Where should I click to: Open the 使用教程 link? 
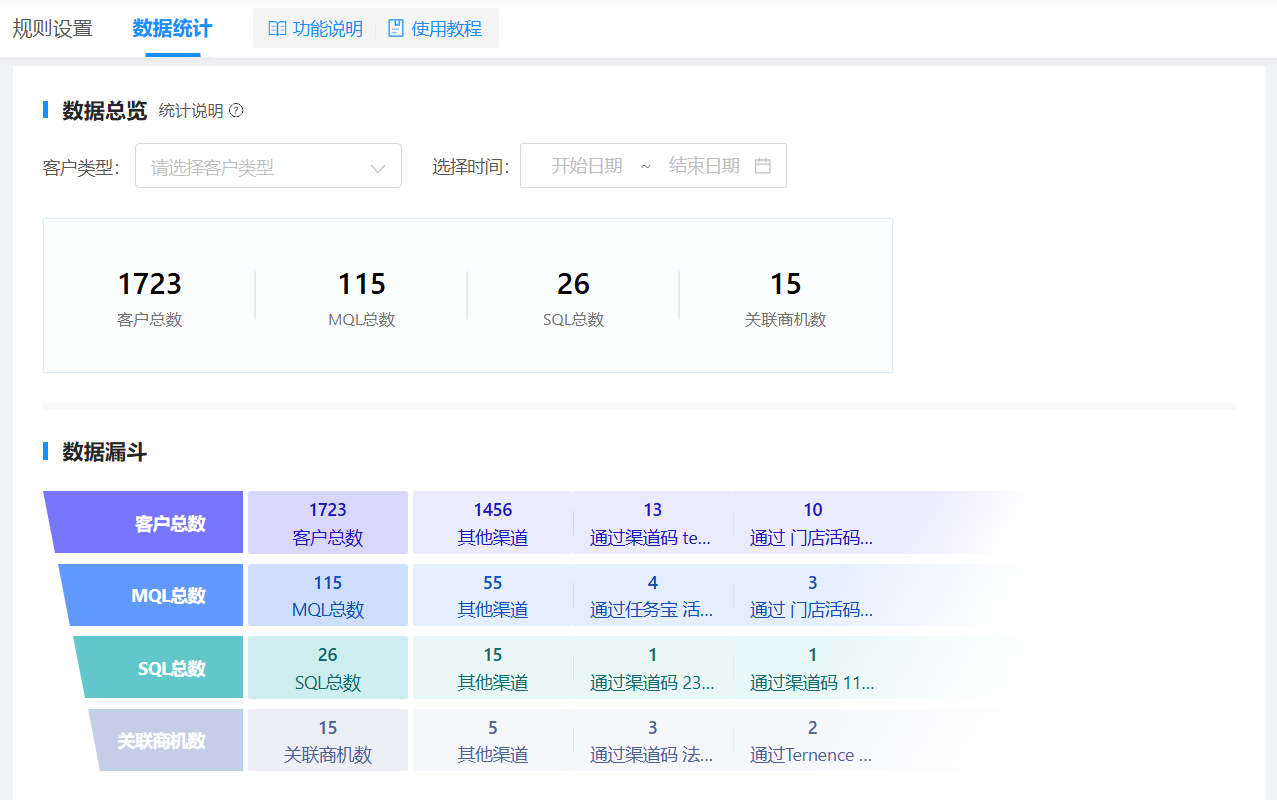click(446, 29)
